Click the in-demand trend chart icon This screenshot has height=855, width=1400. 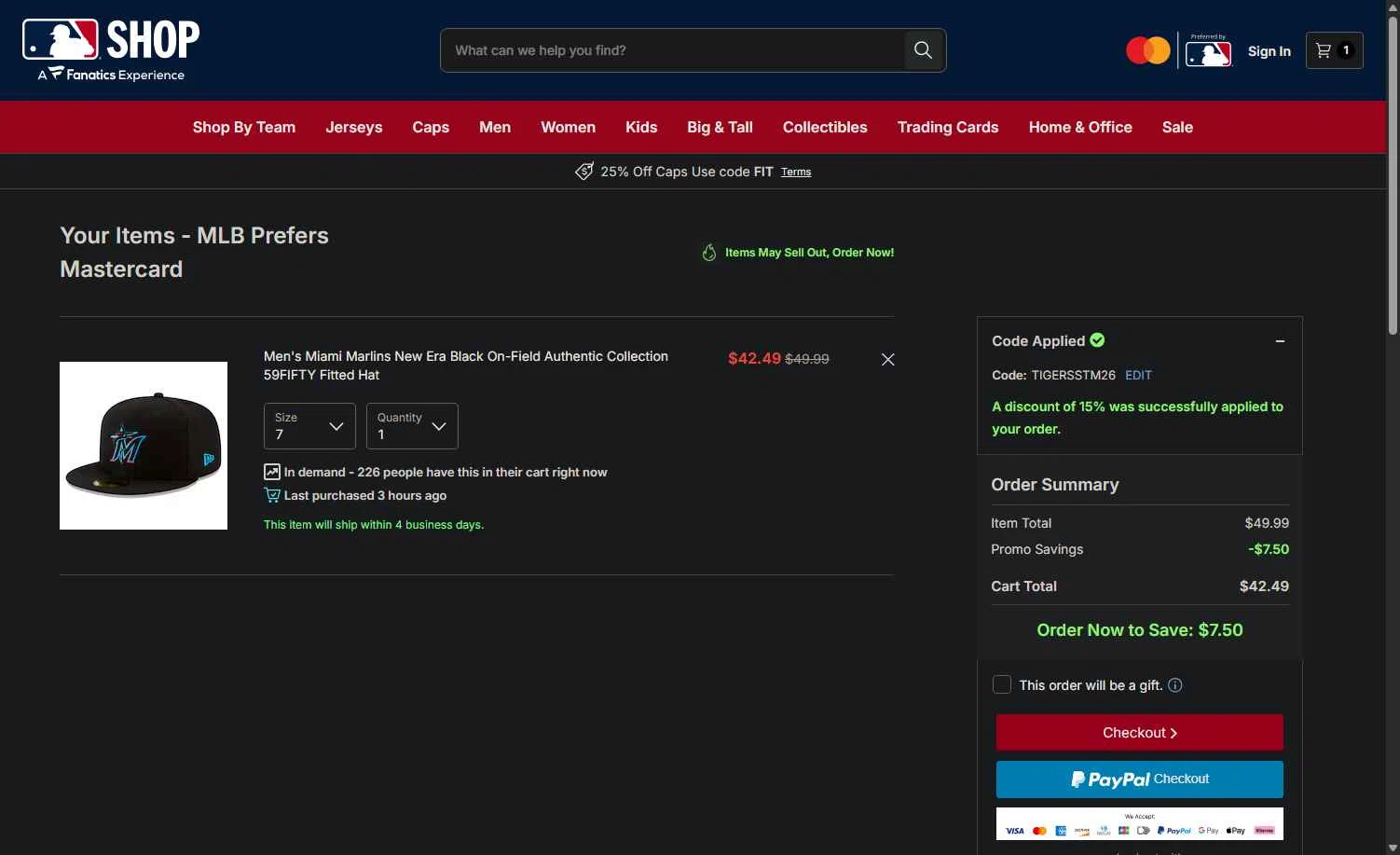[x=272, y=472]
